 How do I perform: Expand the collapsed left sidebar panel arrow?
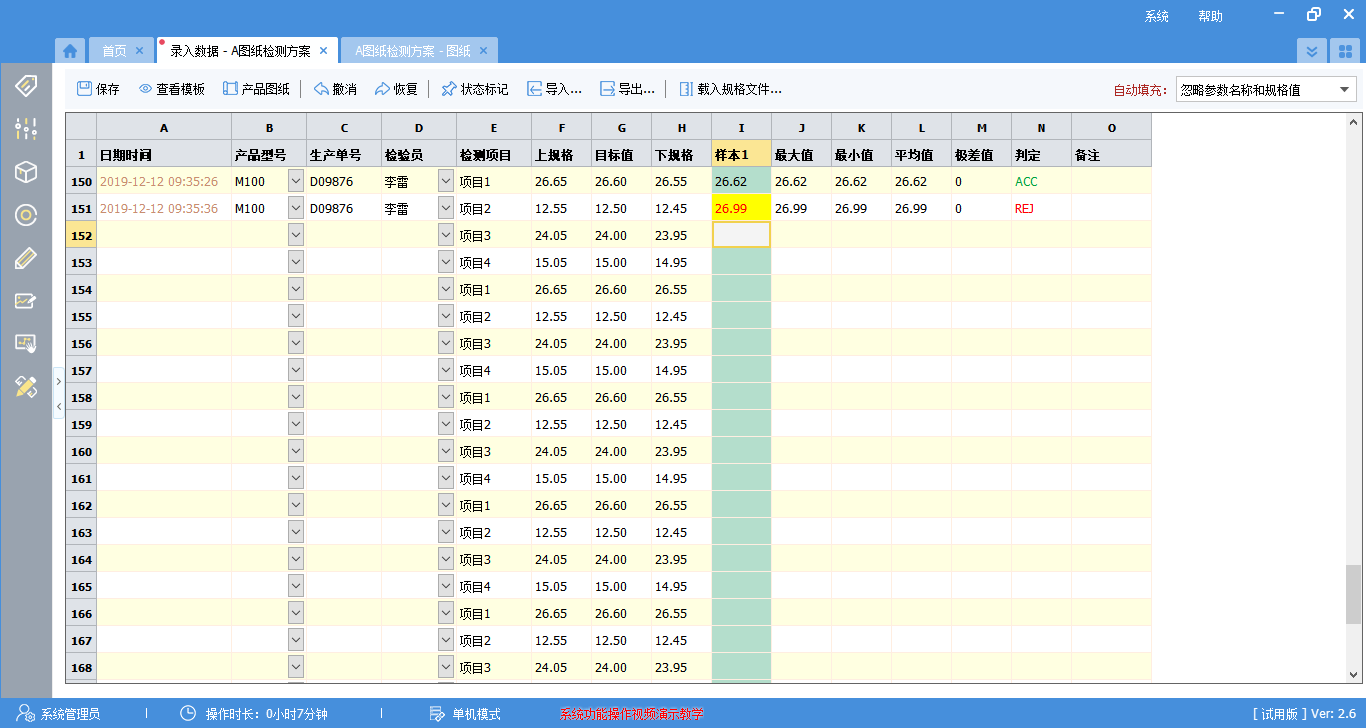58,381
